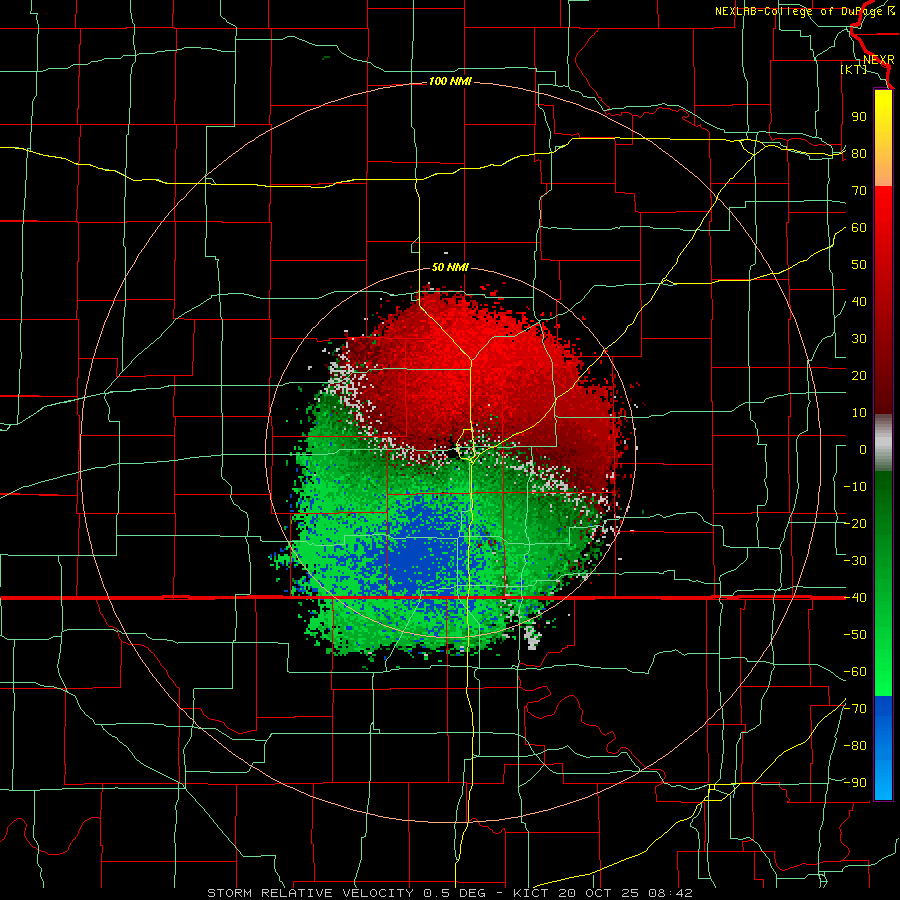The width and height of the screenshot is (900, 900).
Task: Click the [KT] units label above scale
Action: pos(854,69)
